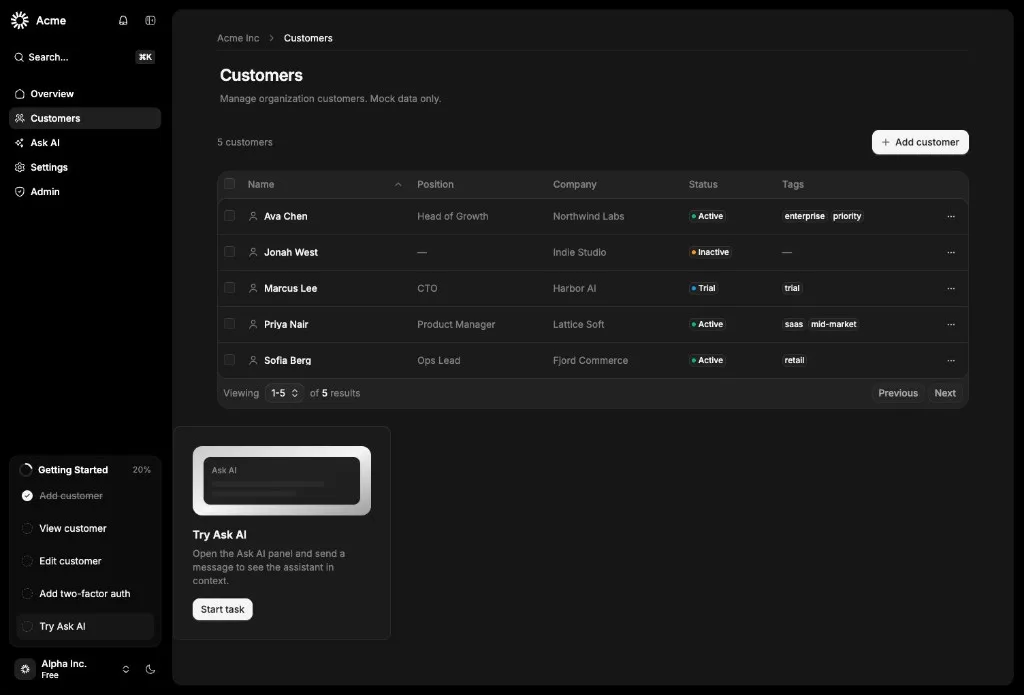
Task: Click the Settings gear icon
Action: pyautogui.click(x=20, y=167)
